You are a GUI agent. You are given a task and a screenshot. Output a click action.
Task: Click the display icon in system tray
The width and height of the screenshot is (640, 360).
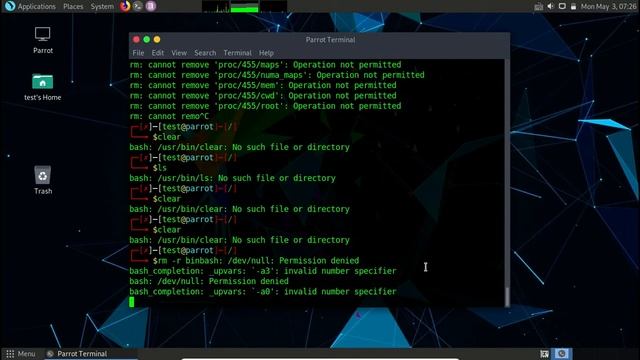click(x=562, y=7)
